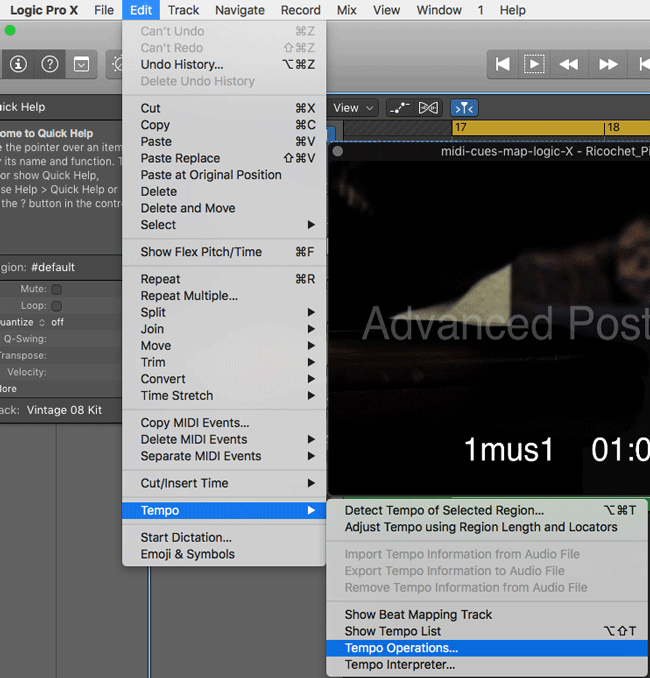Toggle the Flex bowtie button
This screenshot has height=678, width=650.
(x=428, y=108)
